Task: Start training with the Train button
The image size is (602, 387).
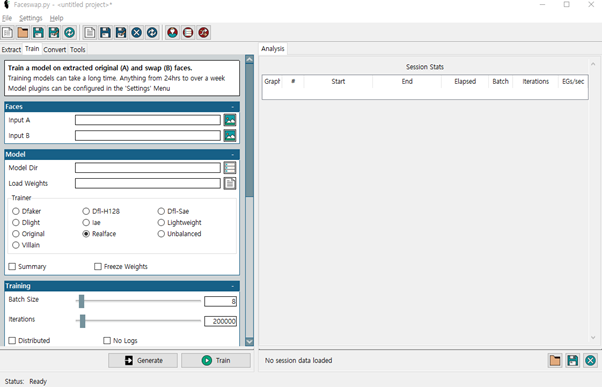Action: pyautogui.click(x=216, y=361)
